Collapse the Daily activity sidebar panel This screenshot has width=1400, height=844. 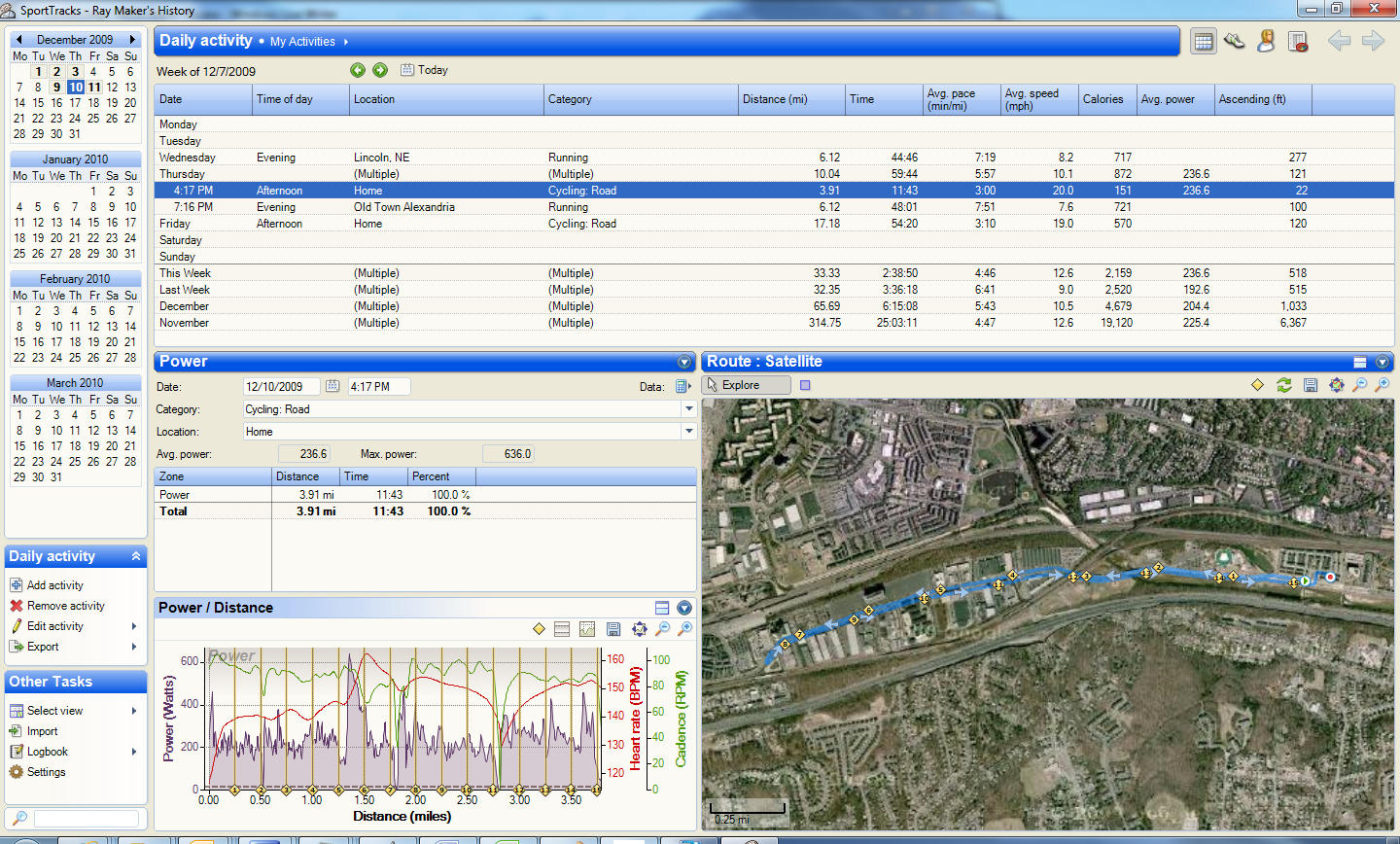136,556
